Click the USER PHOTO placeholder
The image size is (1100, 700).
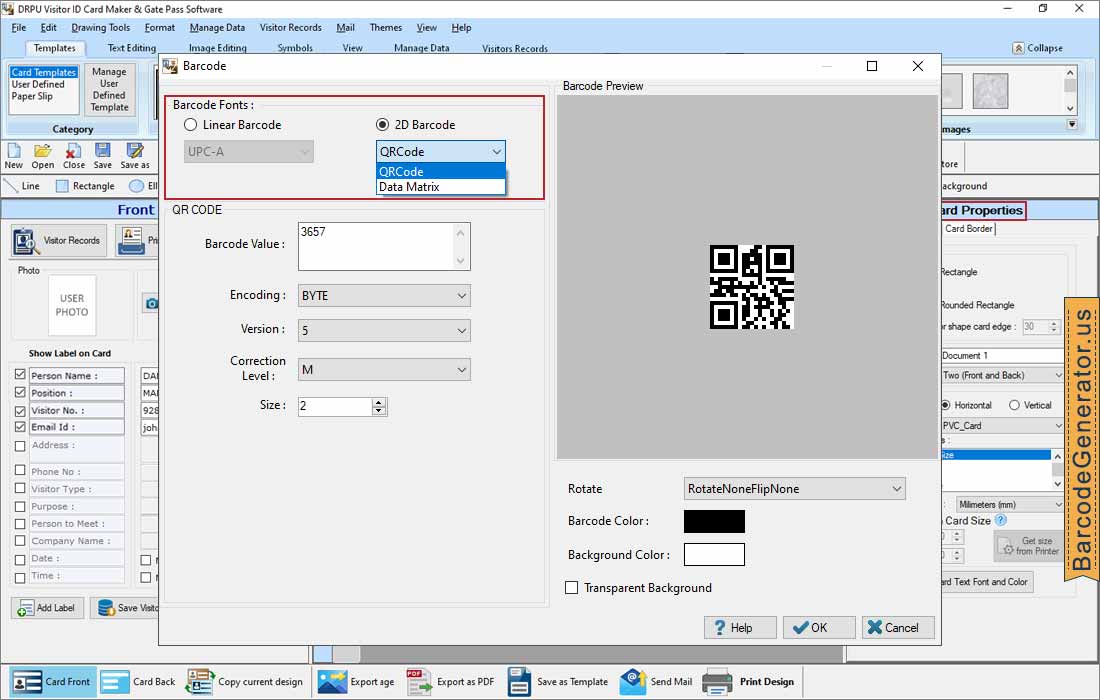click(x=72, y=305)
